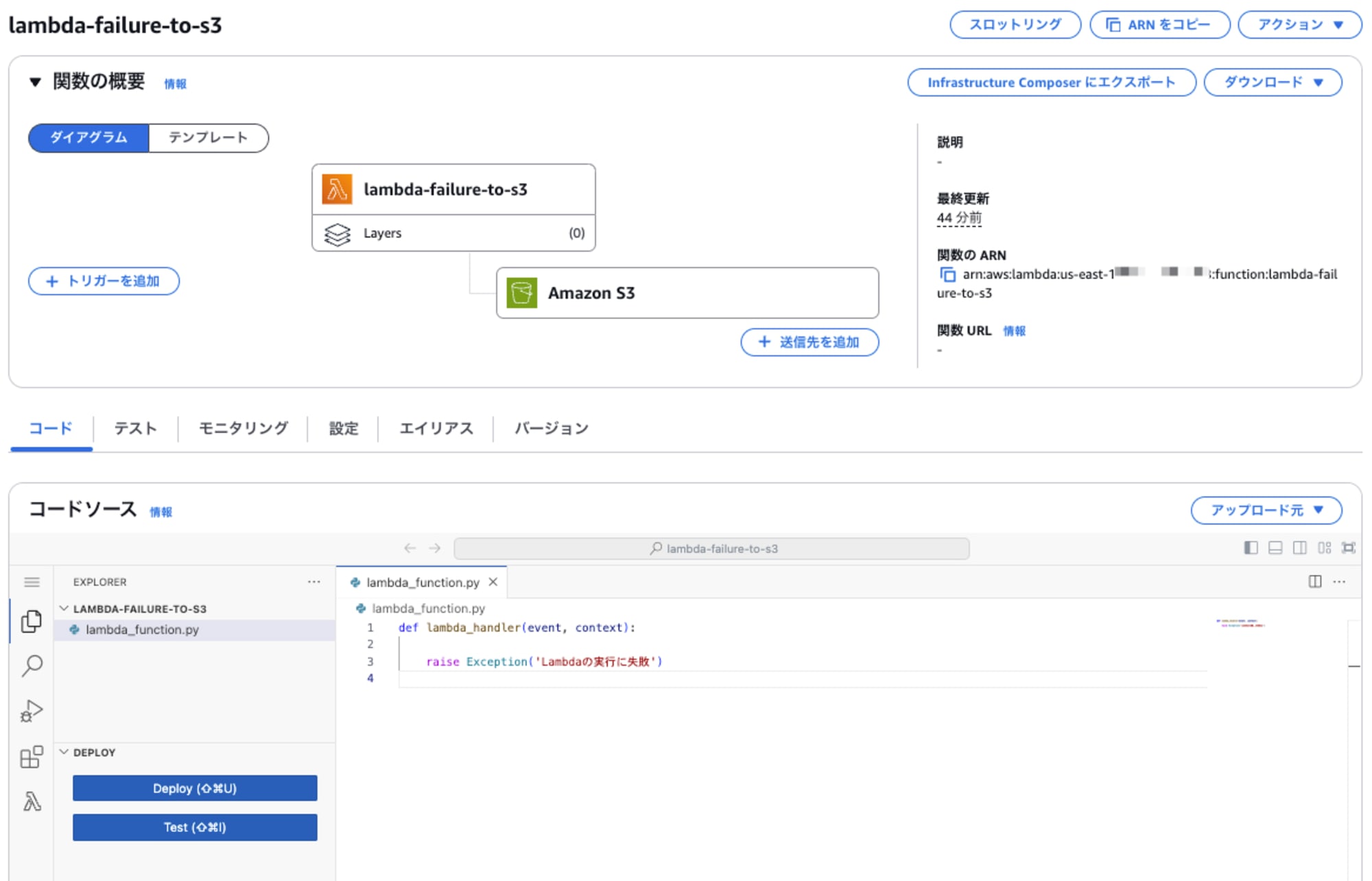Click the ARN をコピー button
The image size is (1372, 881).
(x=1159, y=25)
